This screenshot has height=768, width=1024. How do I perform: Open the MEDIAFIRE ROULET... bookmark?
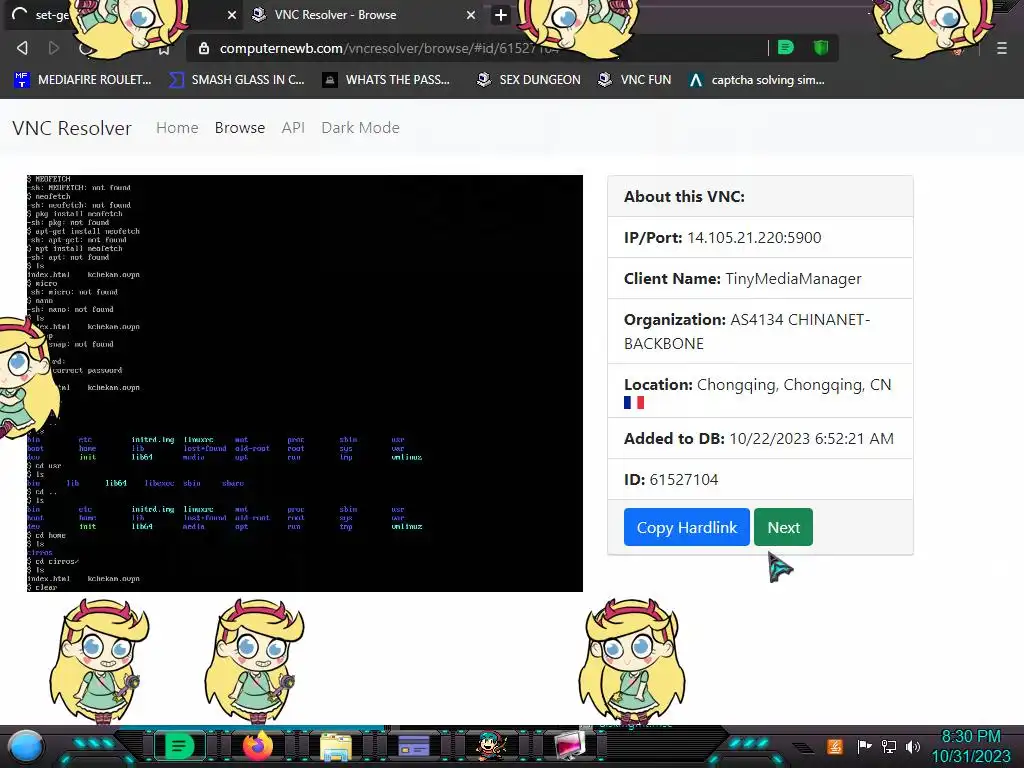click(x=82, y=80)
